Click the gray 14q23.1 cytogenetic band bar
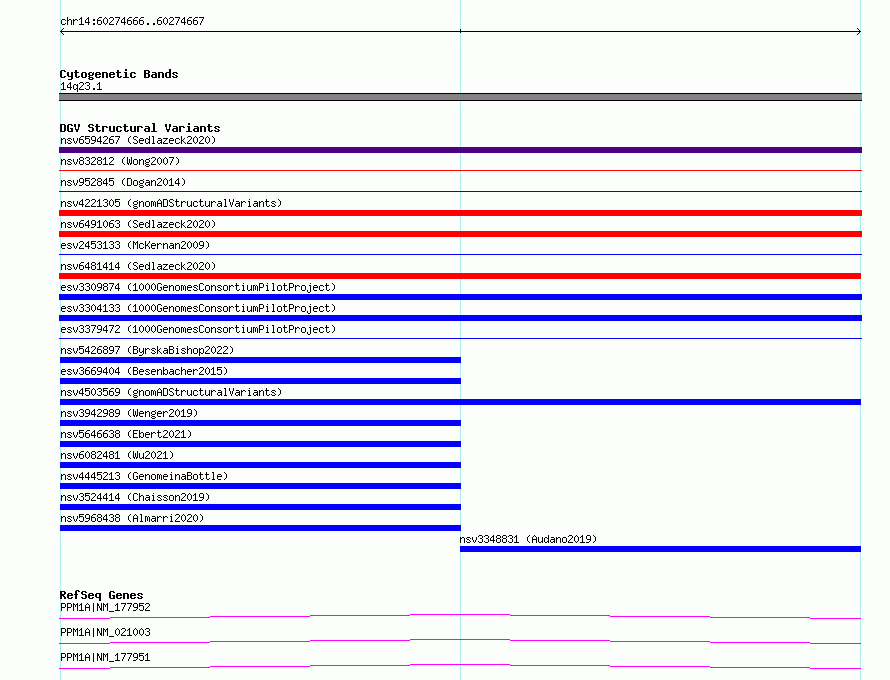Viewport: 890px width, 680px height. pyautogui.click(x=460, y=97)
